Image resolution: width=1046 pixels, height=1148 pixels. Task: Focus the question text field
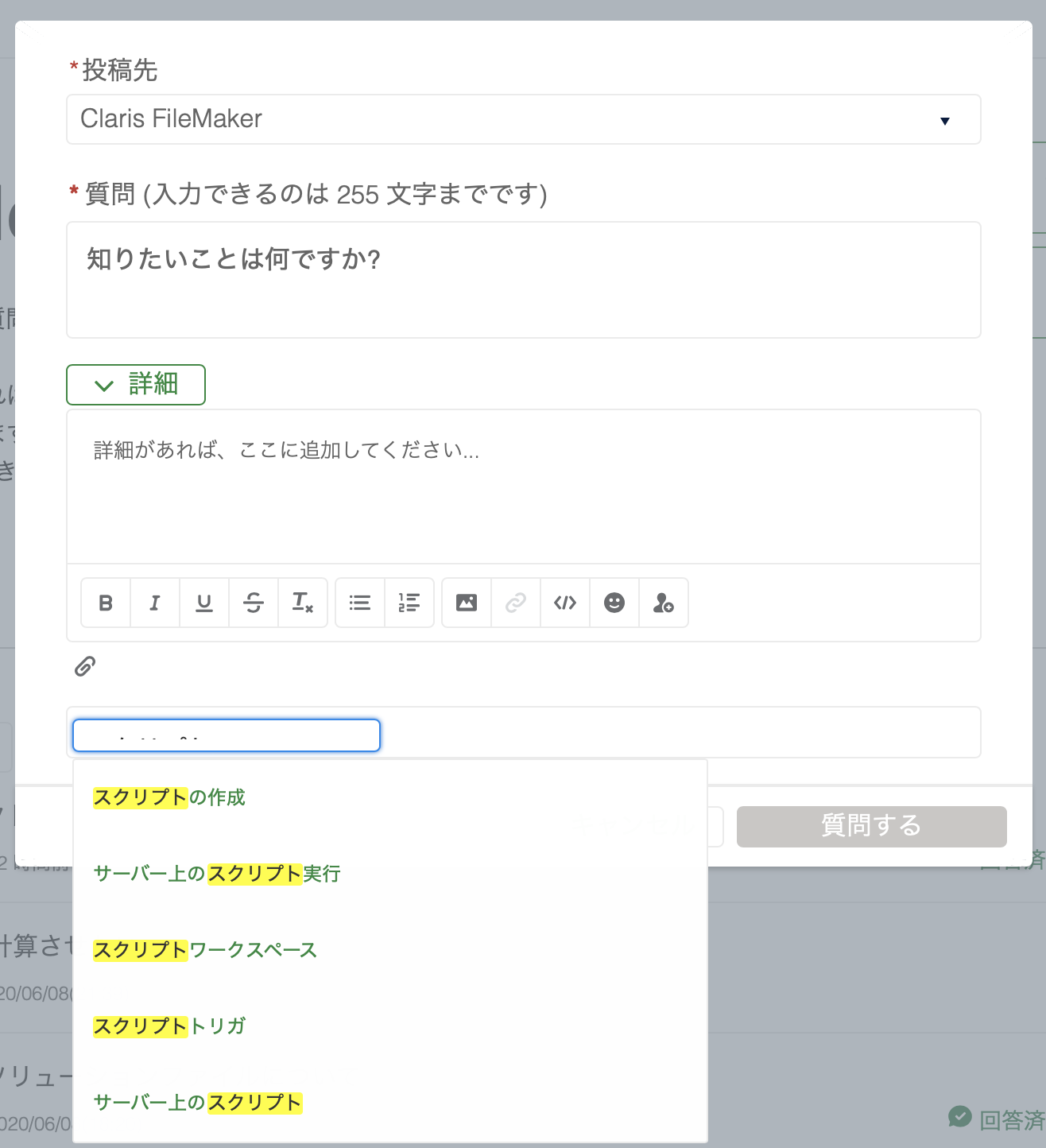click(523, 280)
